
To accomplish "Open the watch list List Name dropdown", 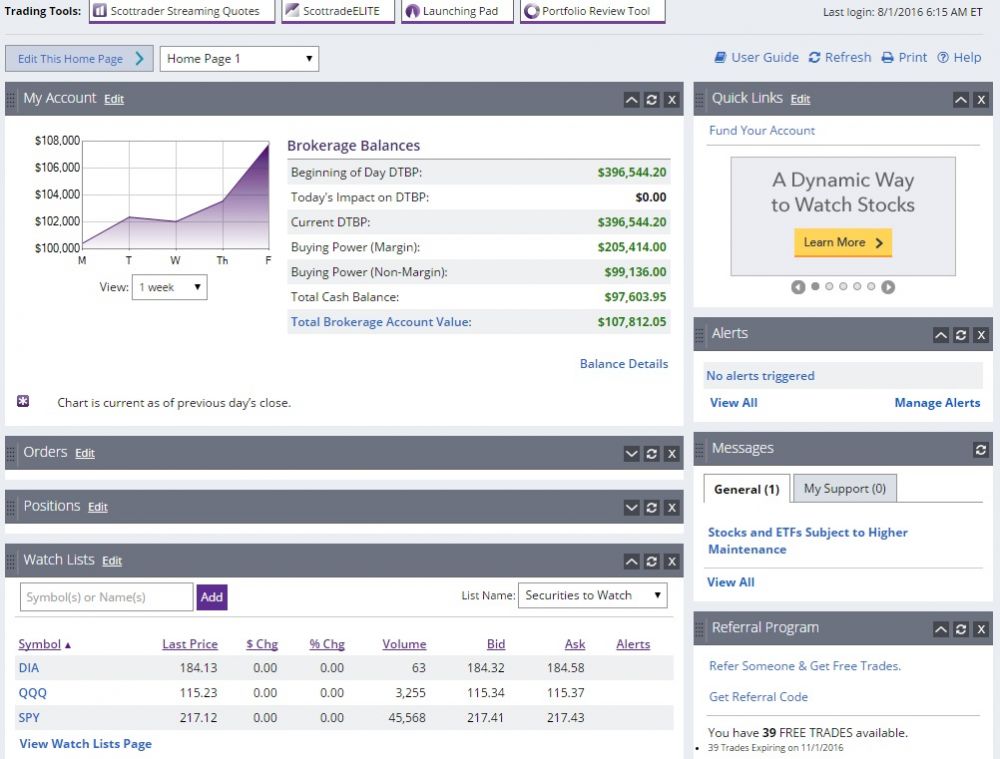I will 592,595.
